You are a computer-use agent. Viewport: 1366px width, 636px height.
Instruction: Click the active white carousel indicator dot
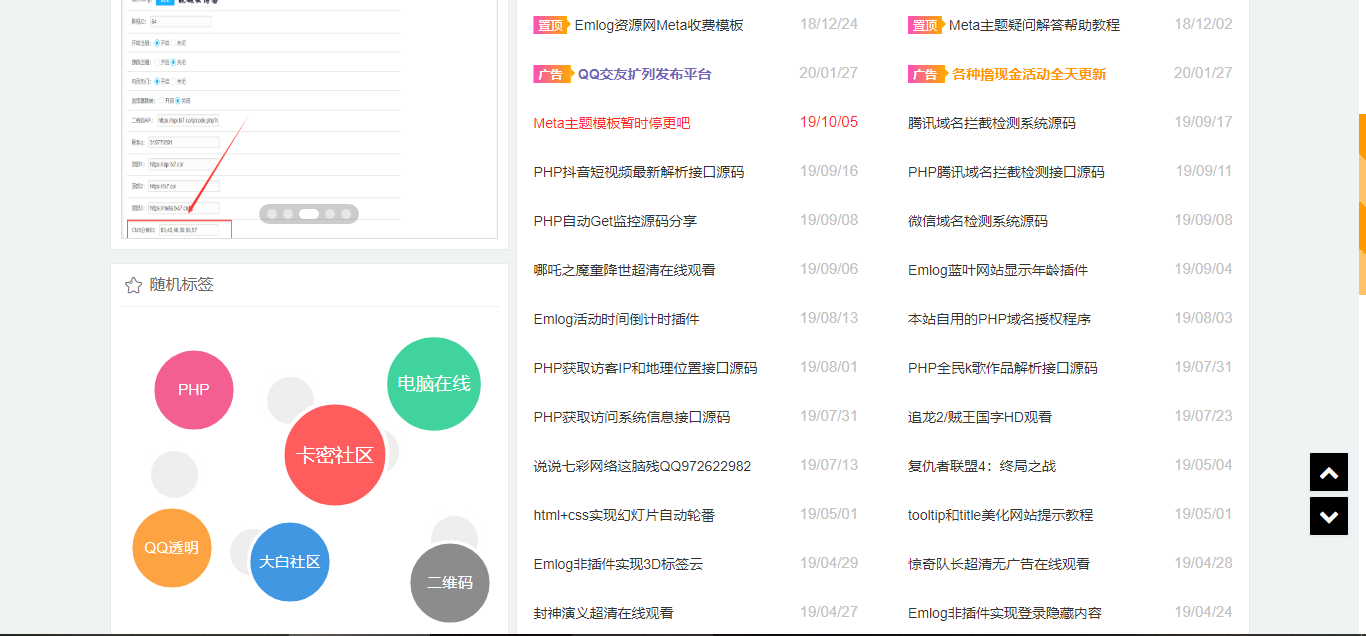point(309,213)
